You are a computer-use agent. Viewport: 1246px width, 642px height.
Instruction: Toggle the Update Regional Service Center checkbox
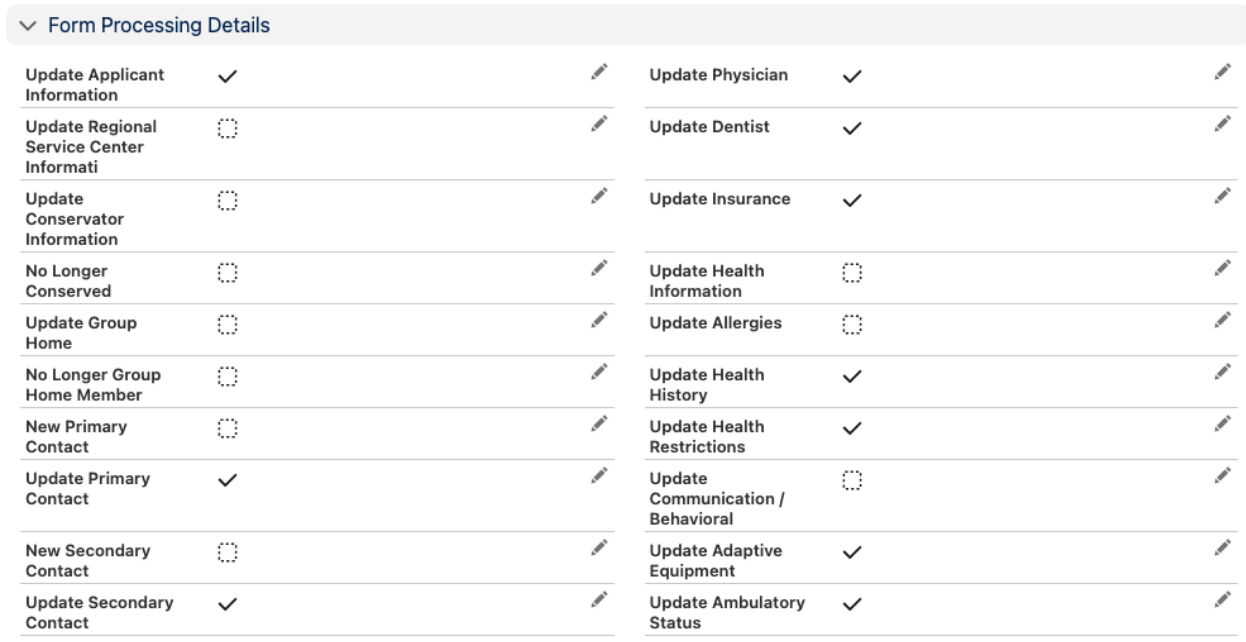pos(228,129)
